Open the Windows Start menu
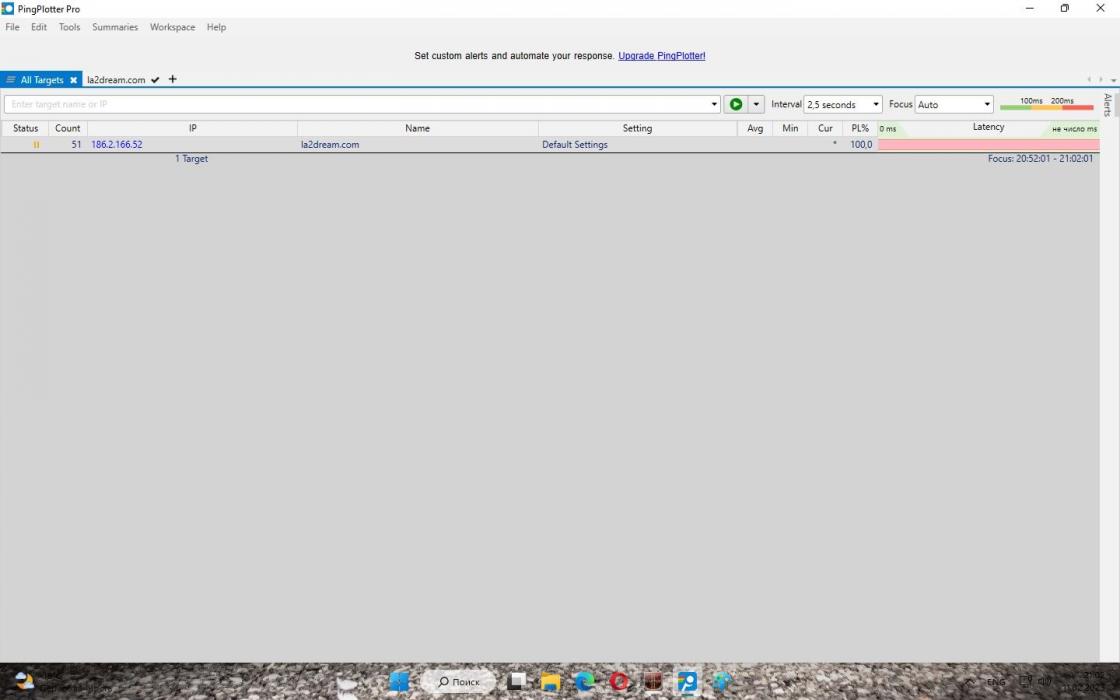This screenshot has width=1120, height=700. (x=399, y=682)
